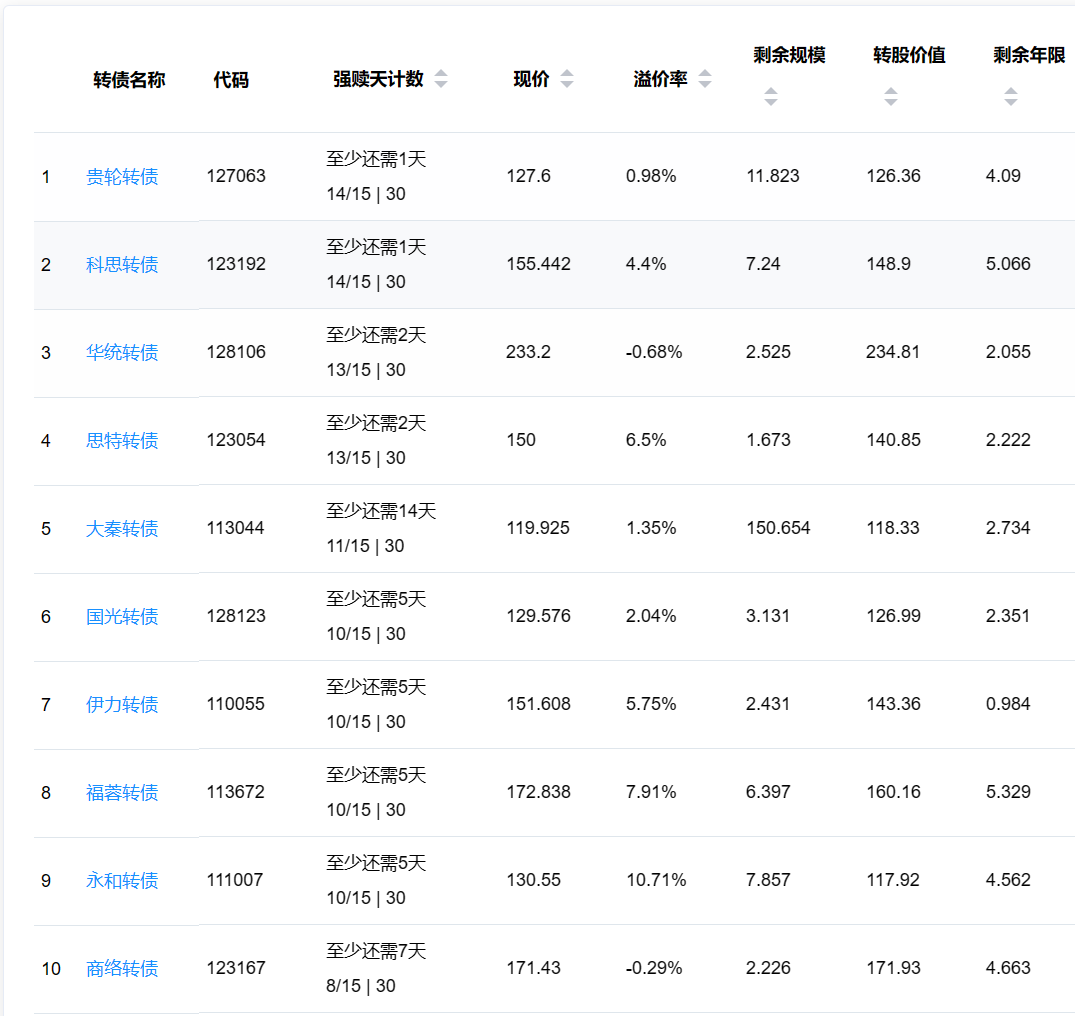The image size is (1075, 1016).
Task: Click on 福蓉转债 link
Action: [x=122, y=793]
